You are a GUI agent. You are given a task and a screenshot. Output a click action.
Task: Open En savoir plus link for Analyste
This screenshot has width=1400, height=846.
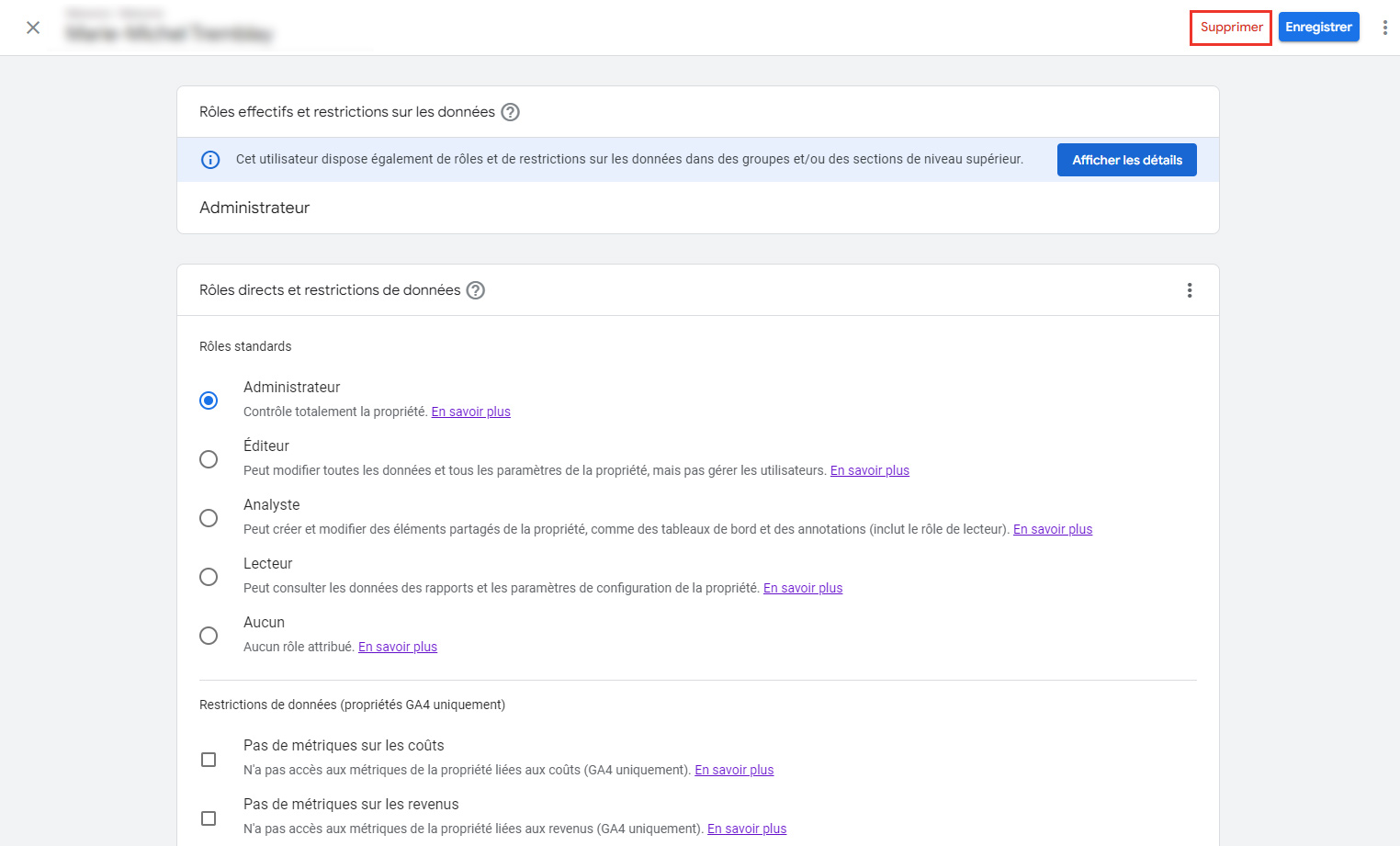(1053, 529)
